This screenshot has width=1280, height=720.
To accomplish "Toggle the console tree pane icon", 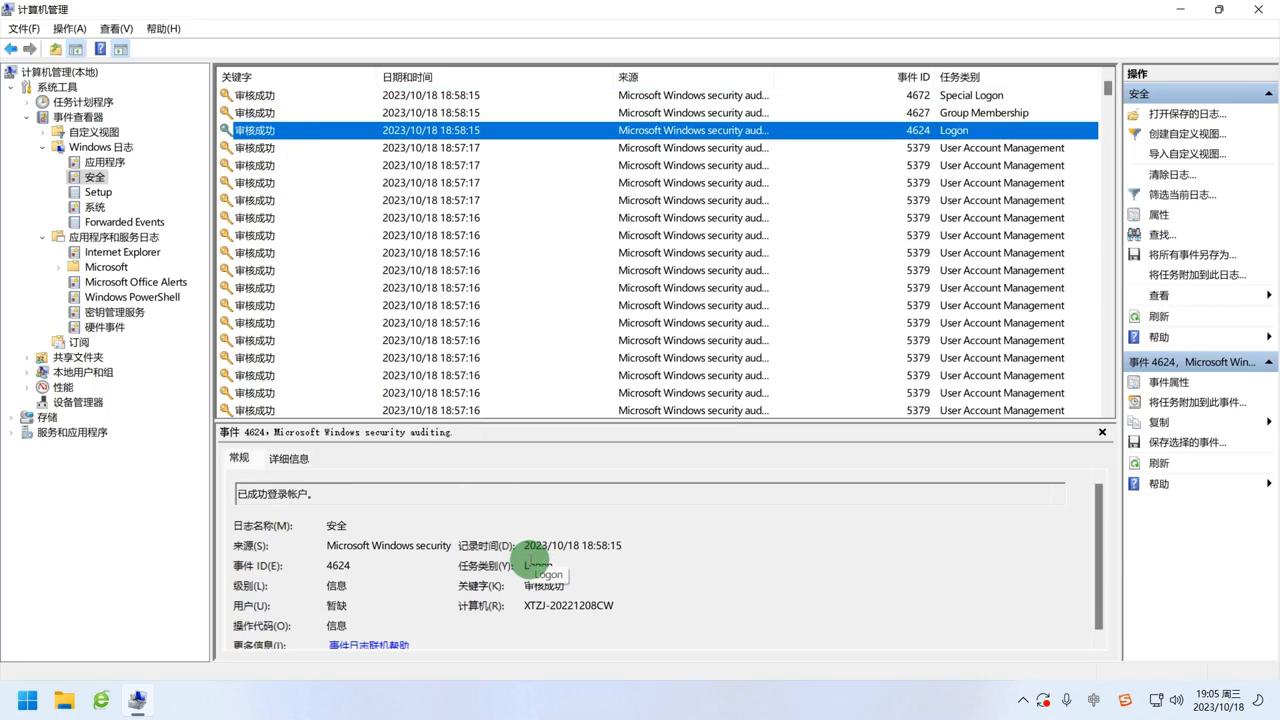I will 76,47.
